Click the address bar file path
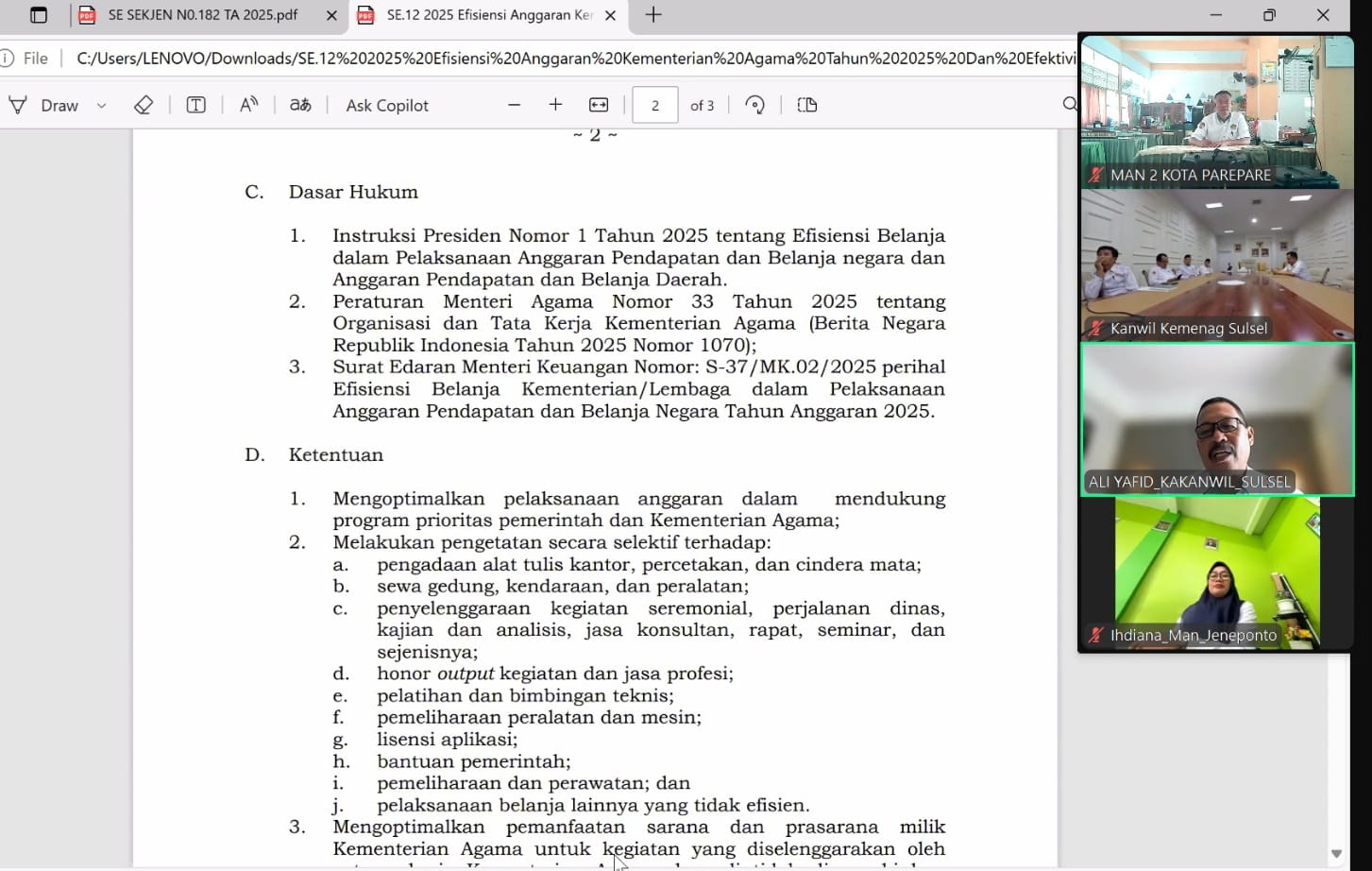The image size is (1372, 871). tap(567, 59)
